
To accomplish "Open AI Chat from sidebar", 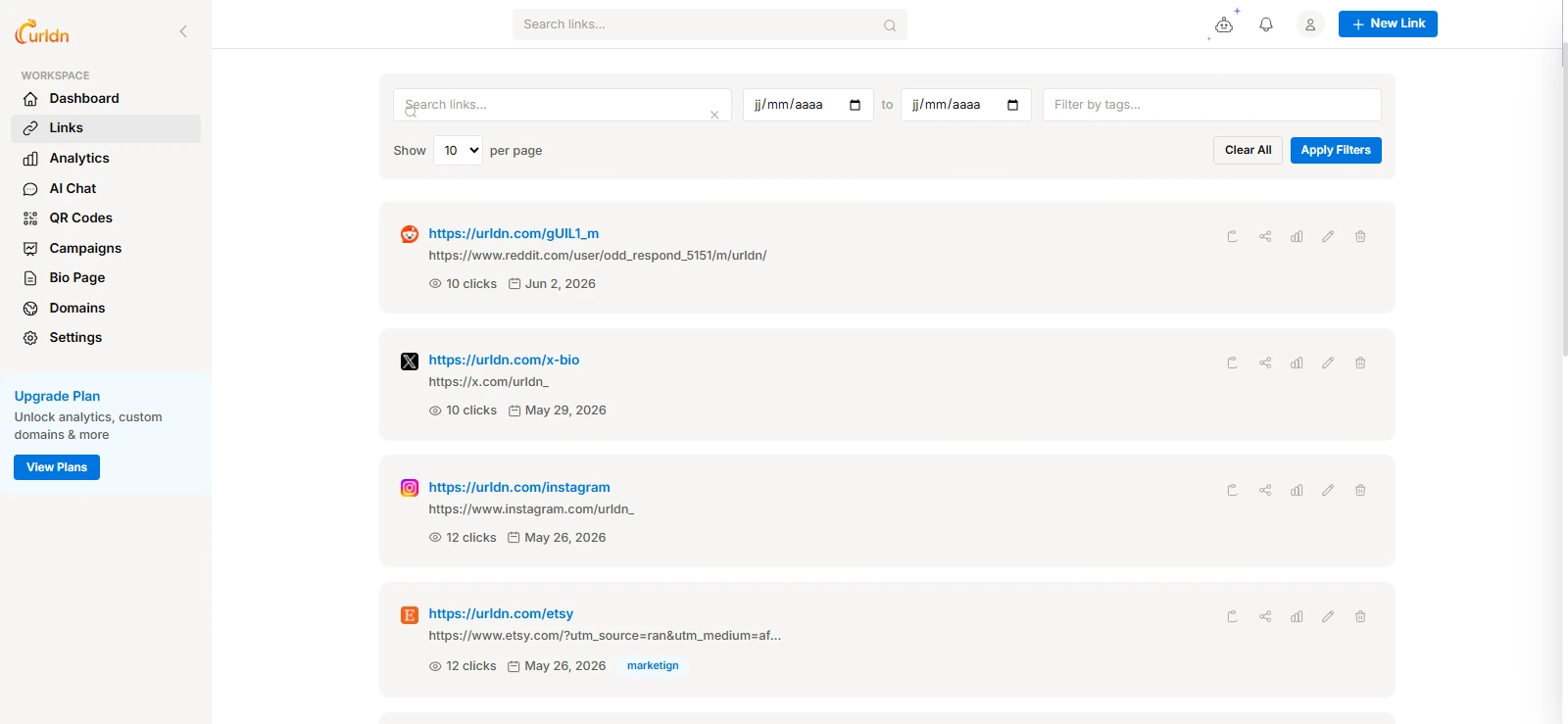I will [x=106, y=188].
